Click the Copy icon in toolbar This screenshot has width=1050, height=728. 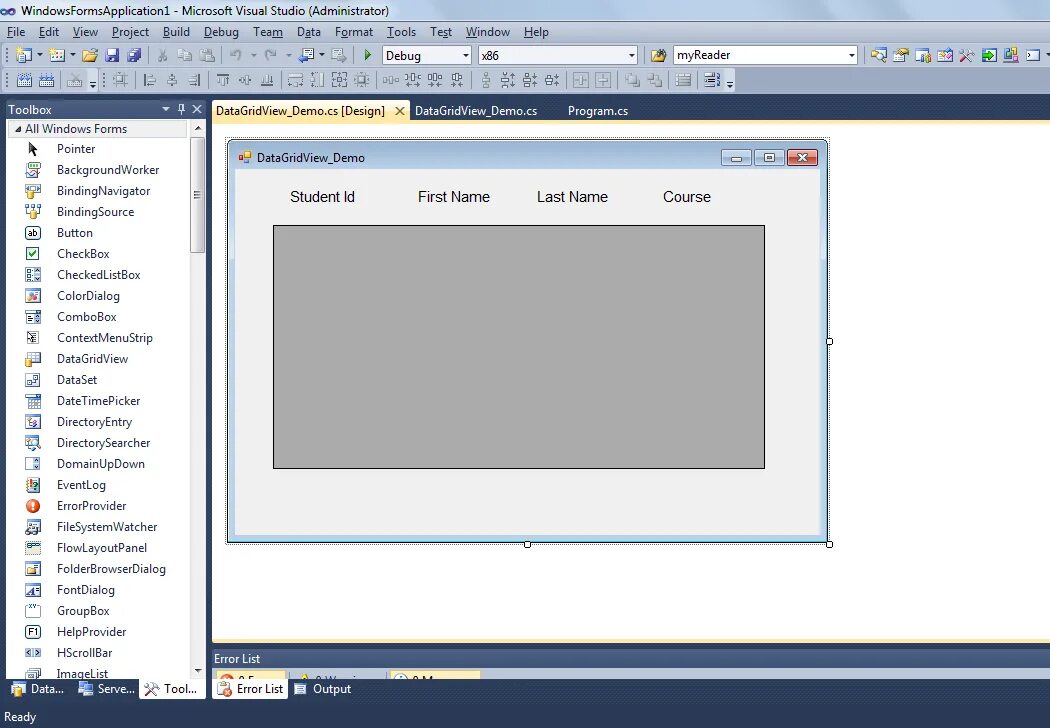point(184,56)
